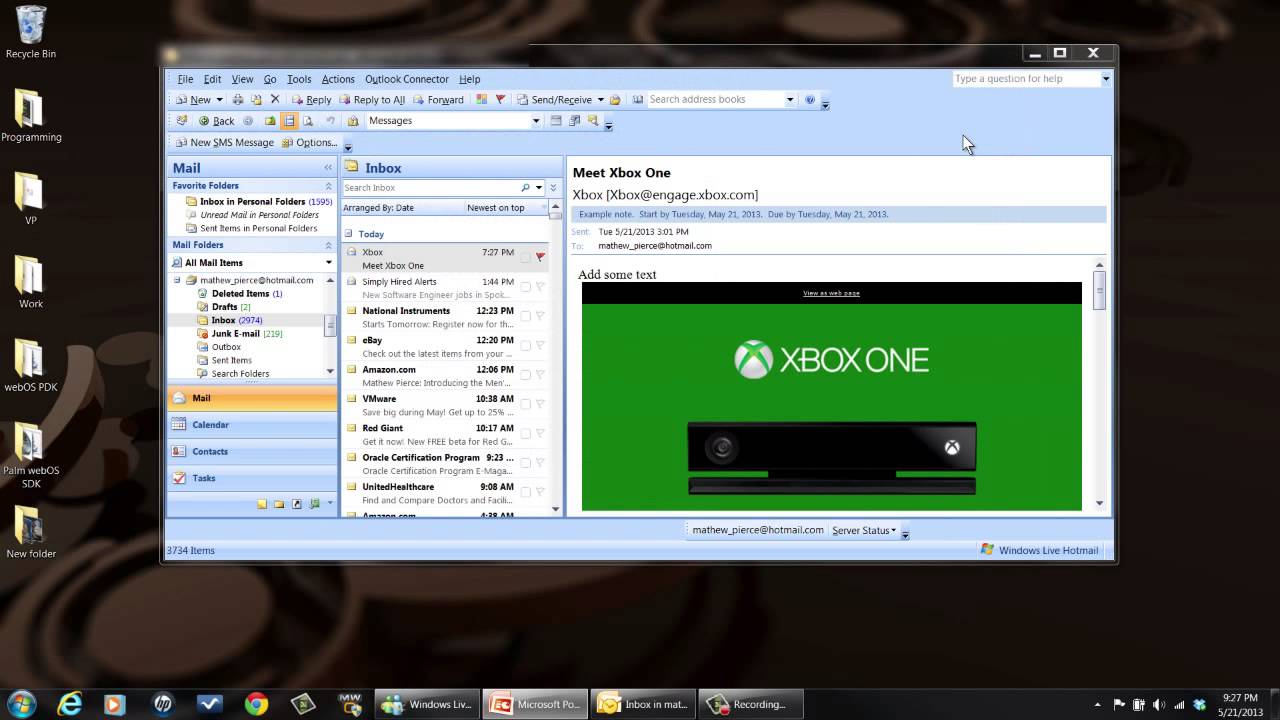This screenshot has width=1280, height=720.
Task: Open the Server Status dropdown
Action: (x=864, y=531)
